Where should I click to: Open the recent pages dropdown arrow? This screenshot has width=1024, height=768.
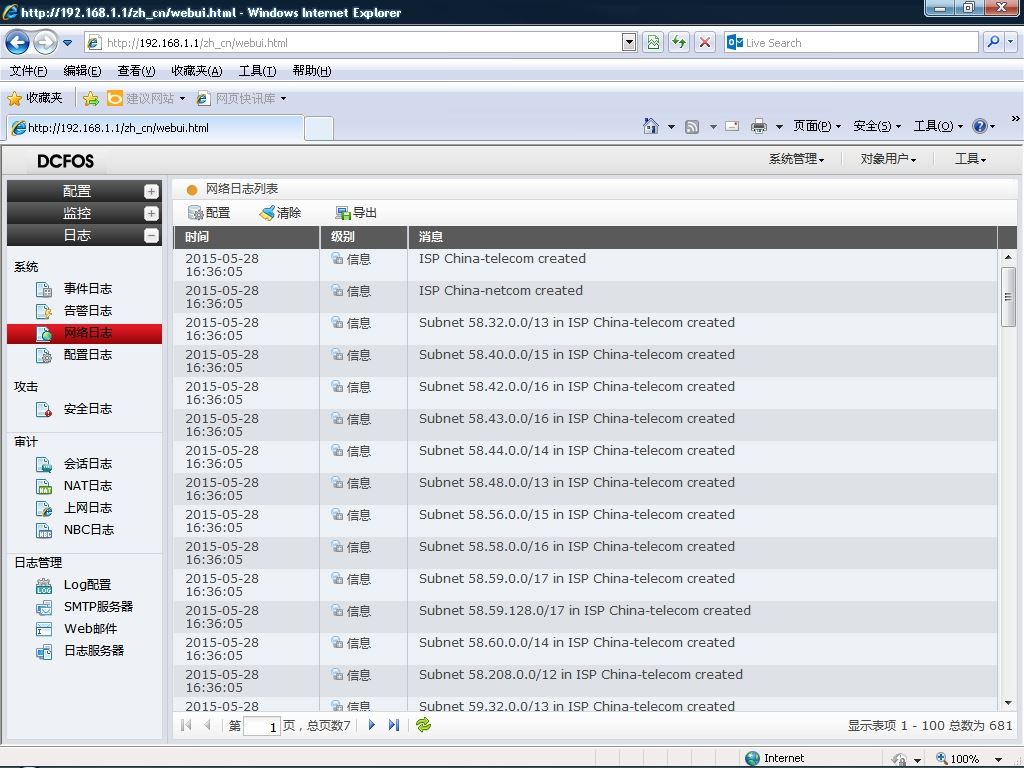click(x=67, y=43)
